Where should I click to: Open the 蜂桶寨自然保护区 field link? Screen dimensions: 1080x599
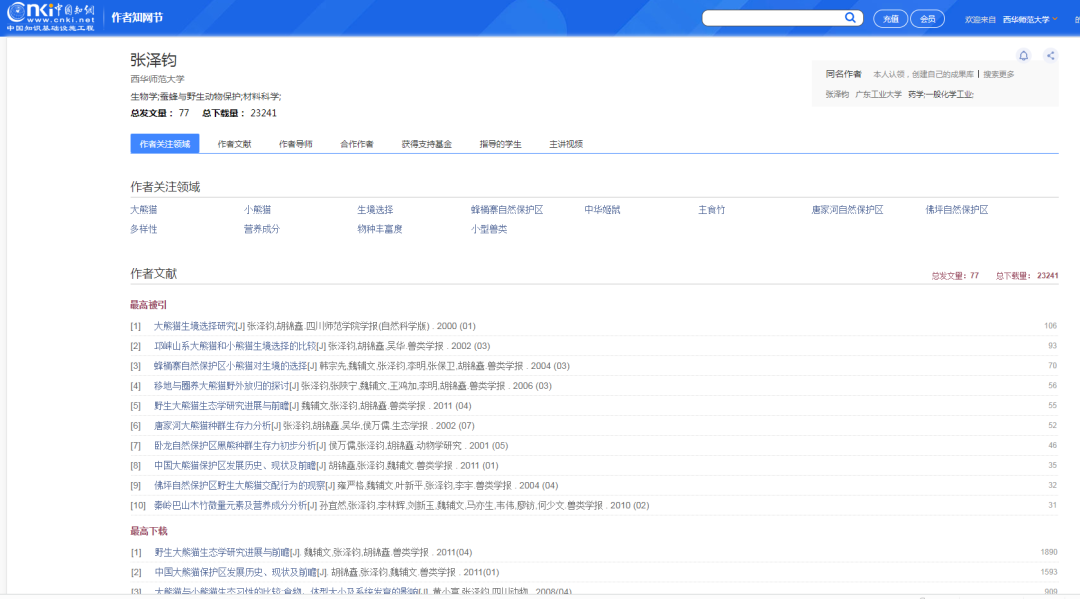[506, 210]
